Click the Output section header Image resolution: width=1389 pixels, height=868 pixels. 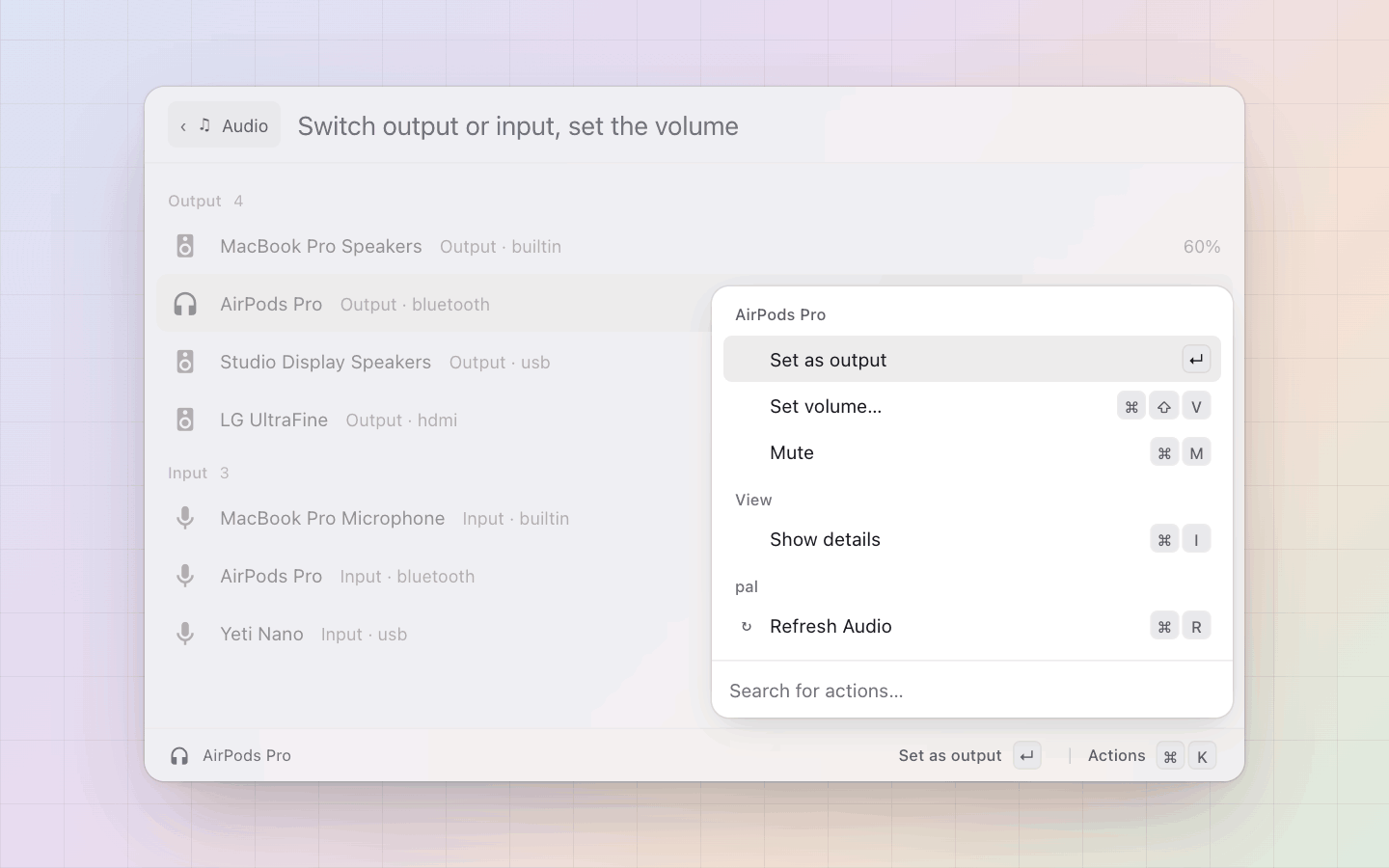(194, 201)
